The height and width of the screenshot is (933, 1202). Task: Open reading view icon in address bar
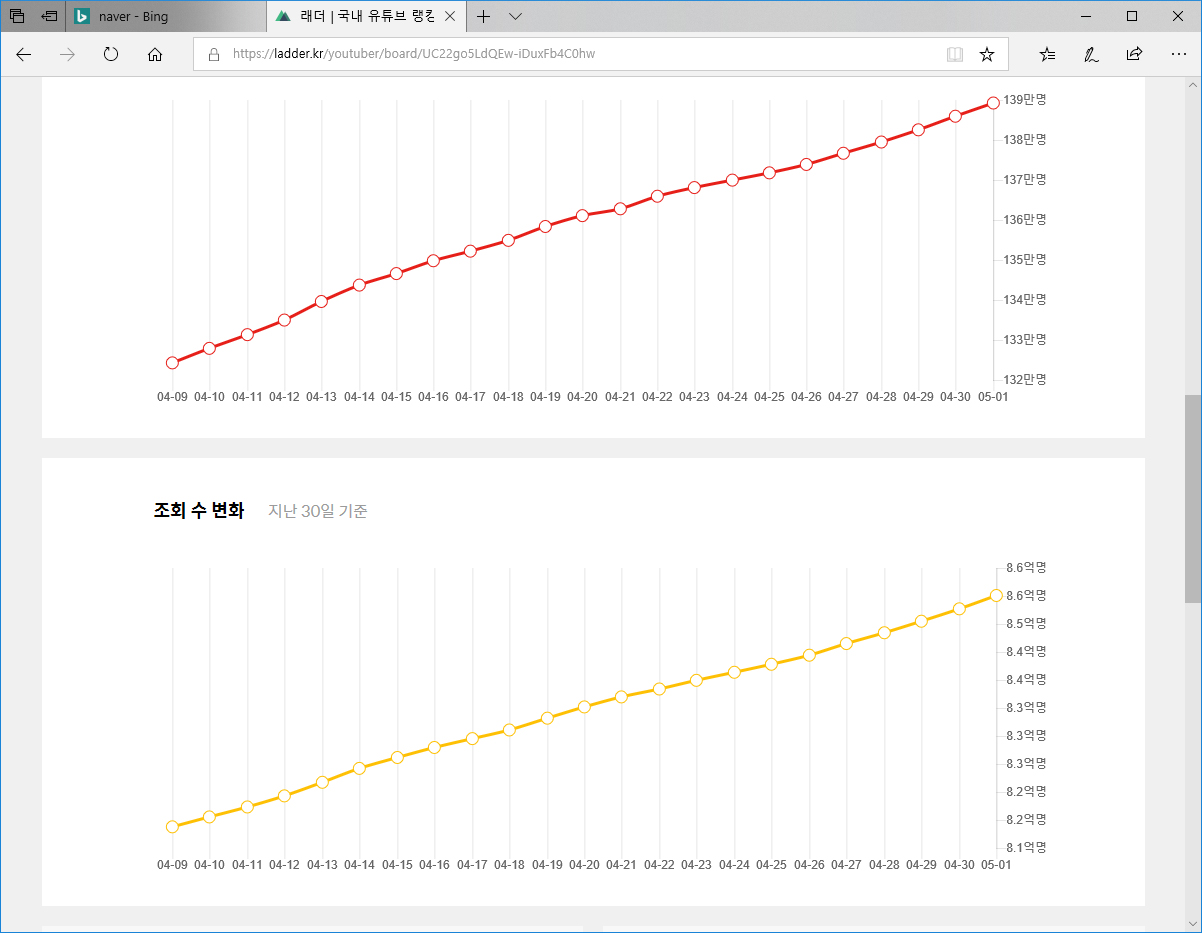(x=955, y=54)
